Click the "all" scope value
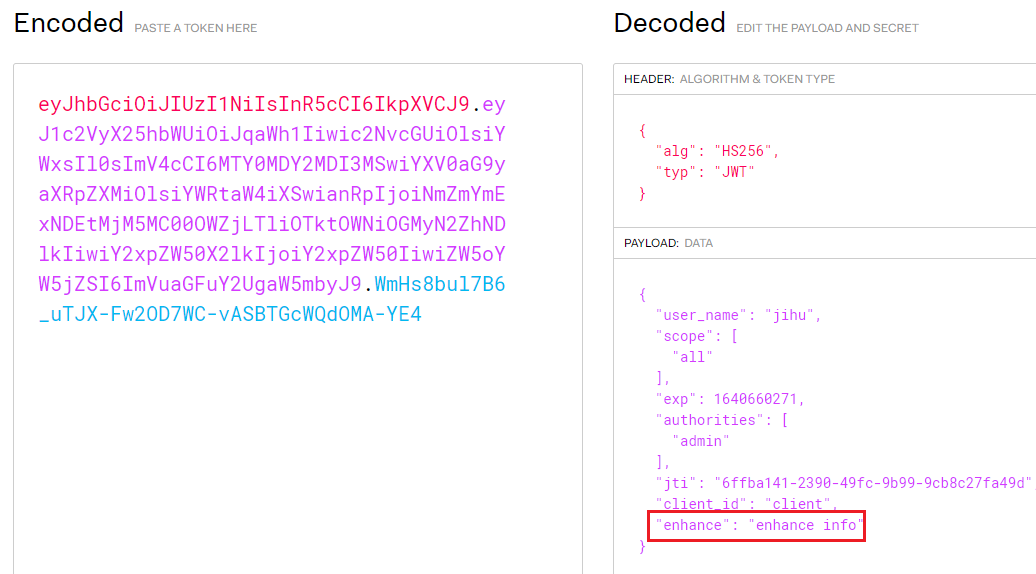Viewport: 1036px width, 574px height. 692,357
